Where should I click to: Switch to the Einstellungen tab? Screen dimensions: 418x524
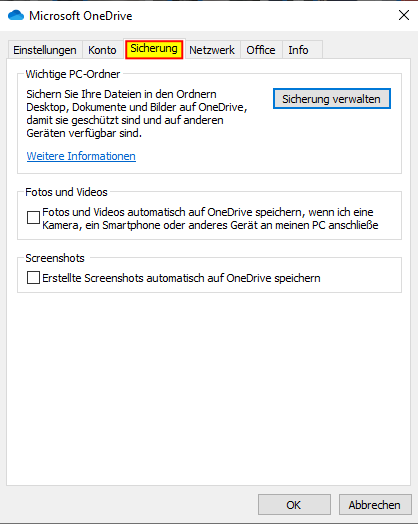coord(45,50)
